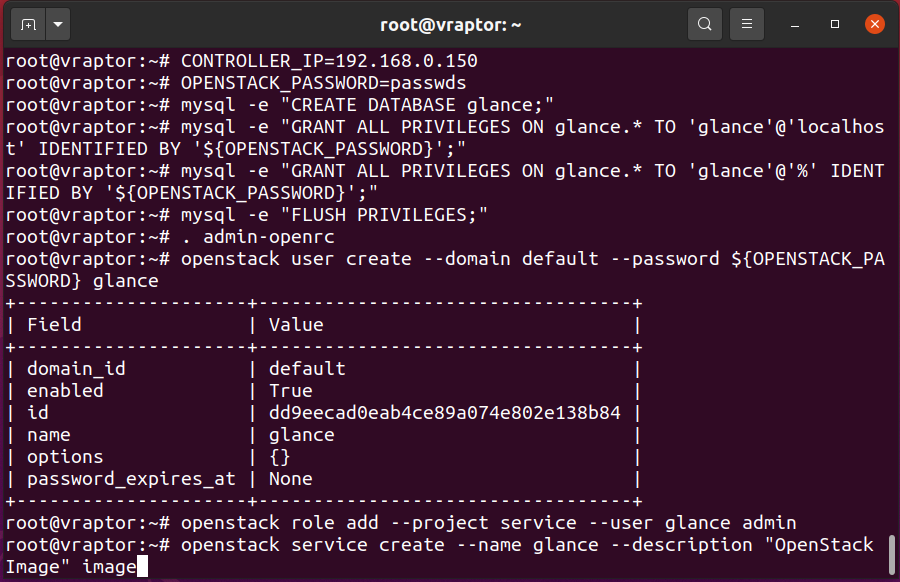The height and width of the screenshot is (582, 900).
Task: Click the openstack role add command
Action: [x=488, y=523]
